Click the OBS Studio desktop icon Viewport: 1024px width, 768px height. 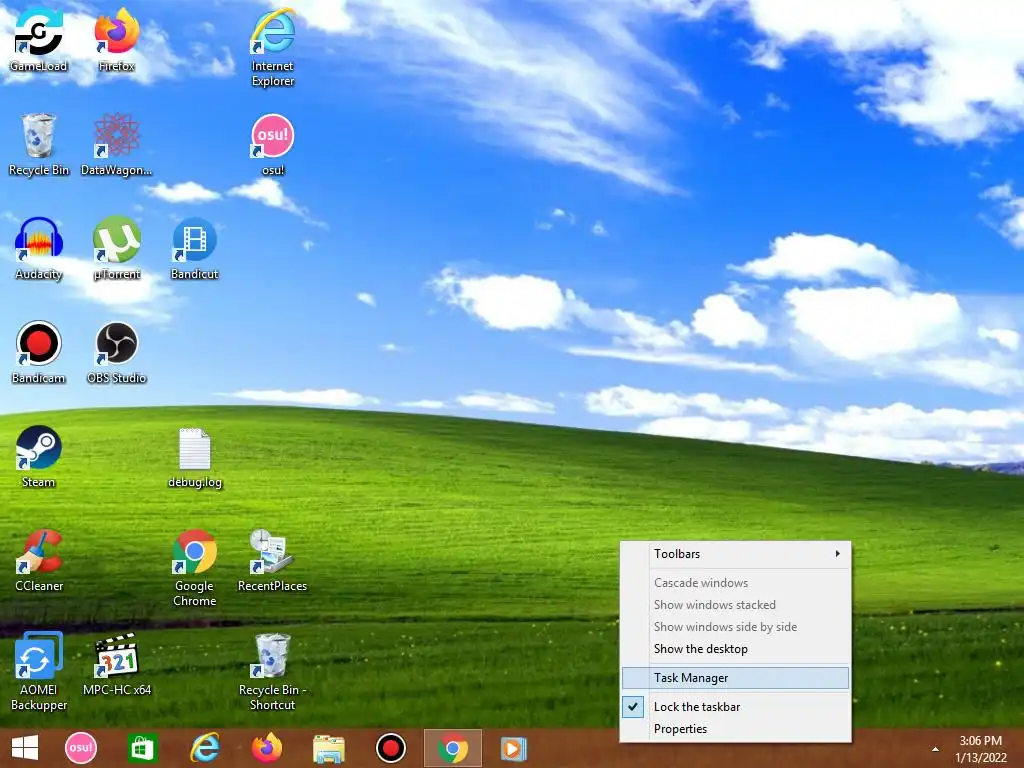pyautogui.click(x=116, y=352)
